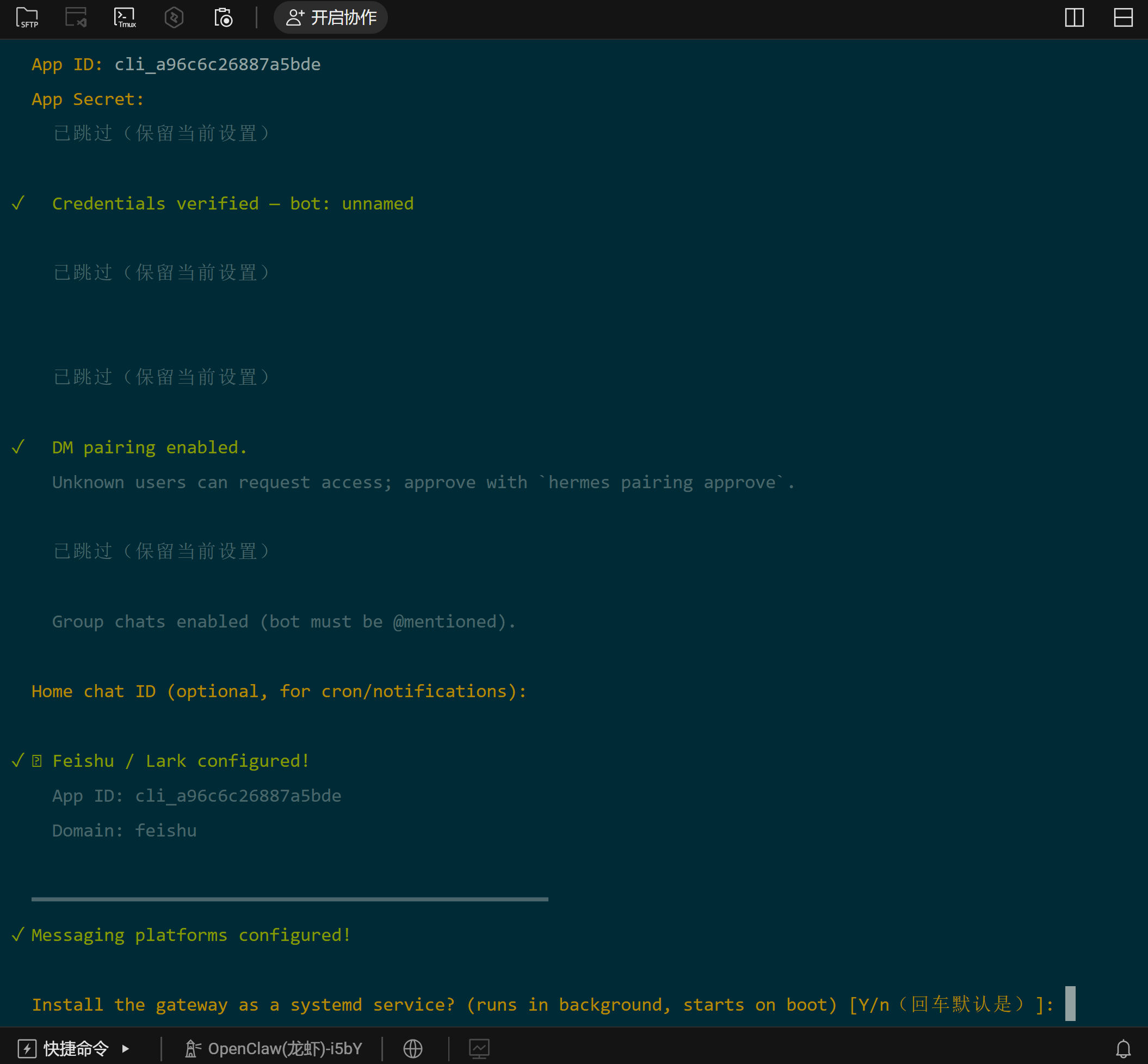The height and width of the screenshot is (1064, 1148).
Task: Click the 'Domain: feishu' text
Action: pyautogui.click(x=124, y=830)
